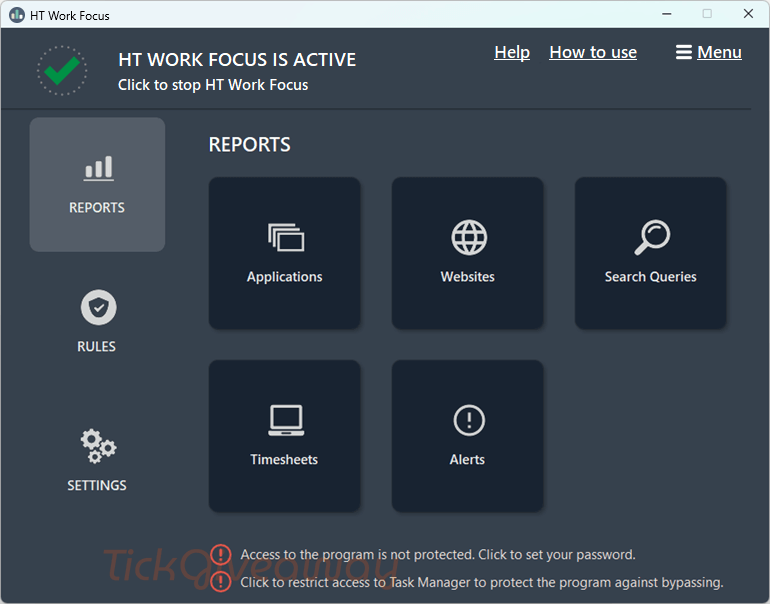Close the HT Work Focus window
Image resolution: width=770 pixels, height=604 pixels.
(748, 14)
